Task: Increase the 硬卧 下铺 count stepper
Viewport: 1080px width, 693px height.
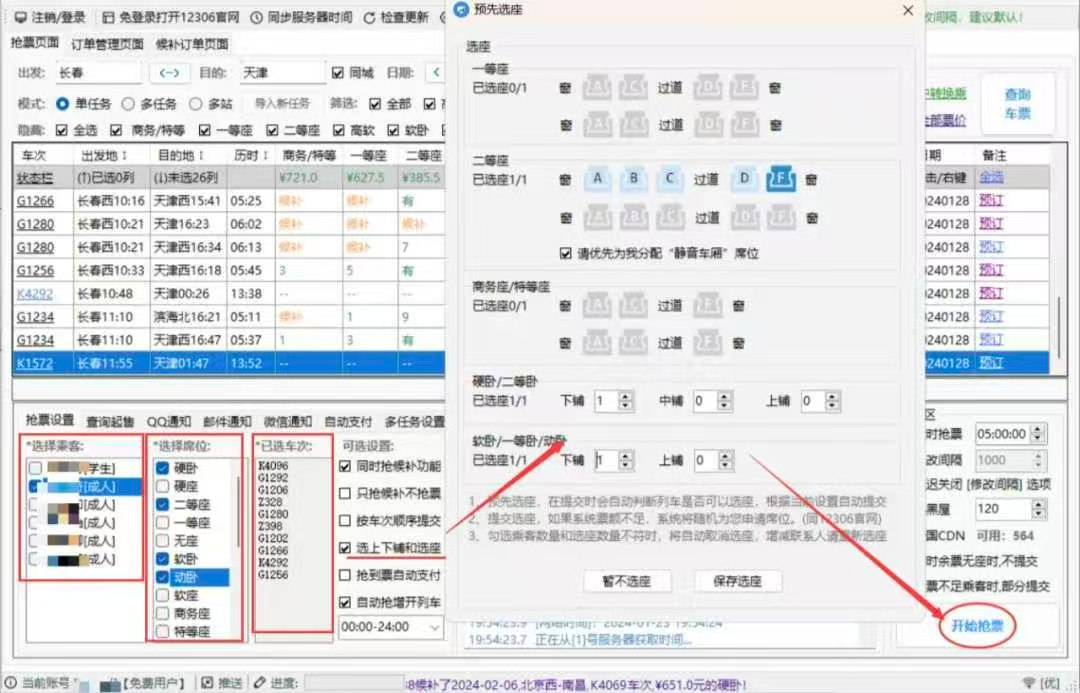Action: click(x=626, y=396)
